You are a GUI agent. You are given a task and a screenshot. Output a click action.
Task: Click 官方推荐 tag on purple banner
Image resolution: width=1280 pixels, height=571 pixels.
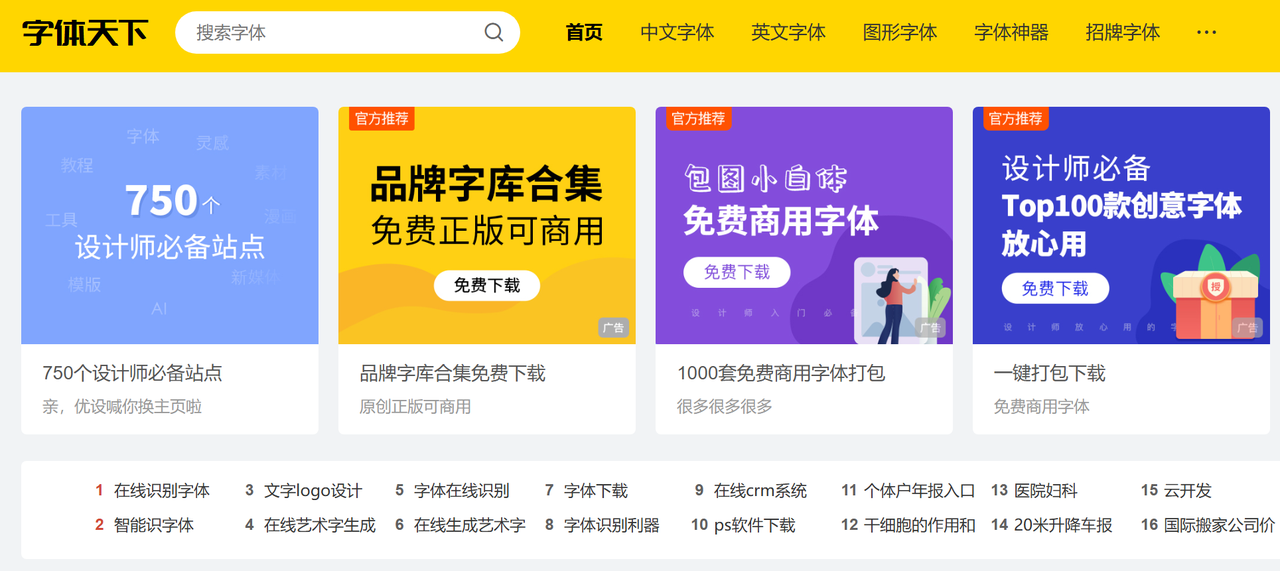tap(698, 119)
